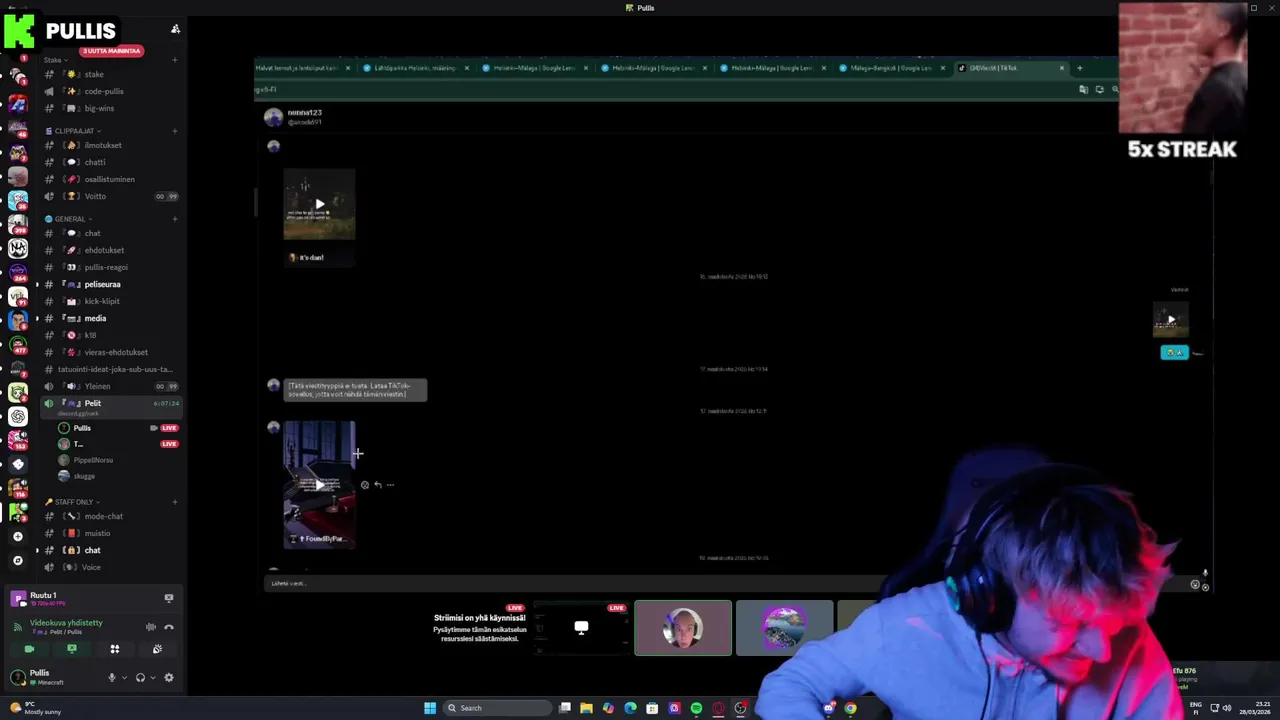
Task: Open File Explorer from the taskbar
Action: (586, 708)
